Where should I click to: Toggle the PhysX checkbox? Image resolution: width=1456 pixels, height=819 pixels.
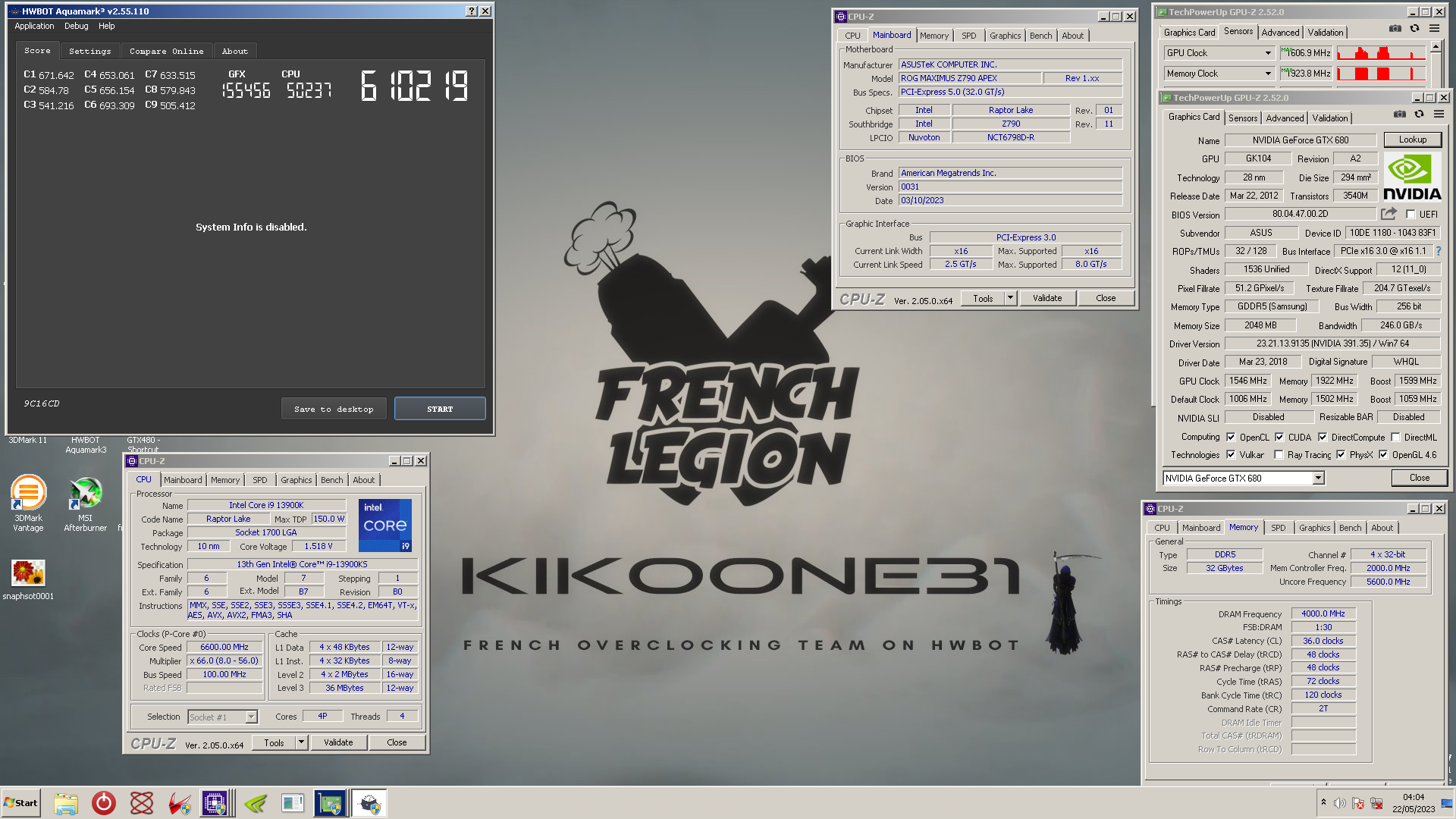[x=1341, y=454]
